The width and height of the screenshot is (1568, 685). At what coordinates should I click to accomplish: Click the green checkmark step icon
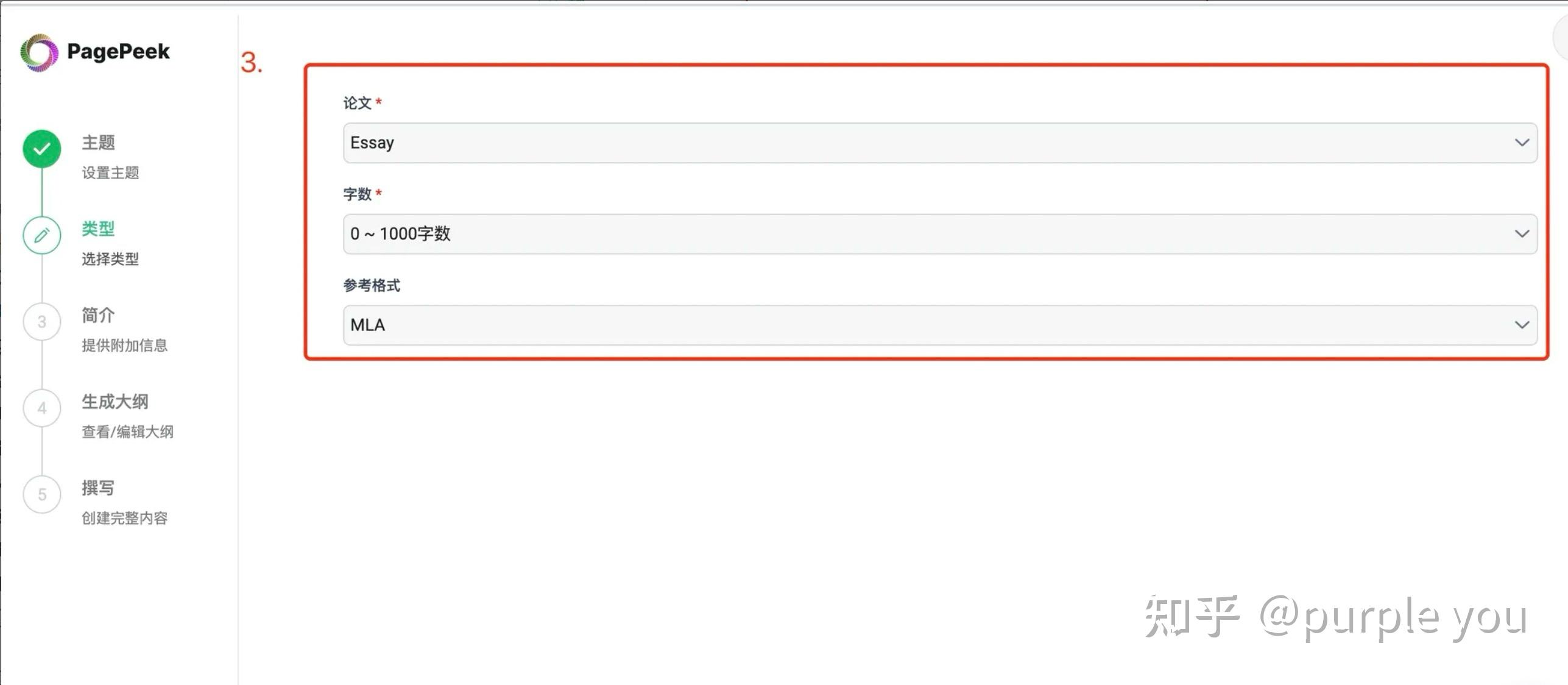pyautogui.click(x=42, y=149)
